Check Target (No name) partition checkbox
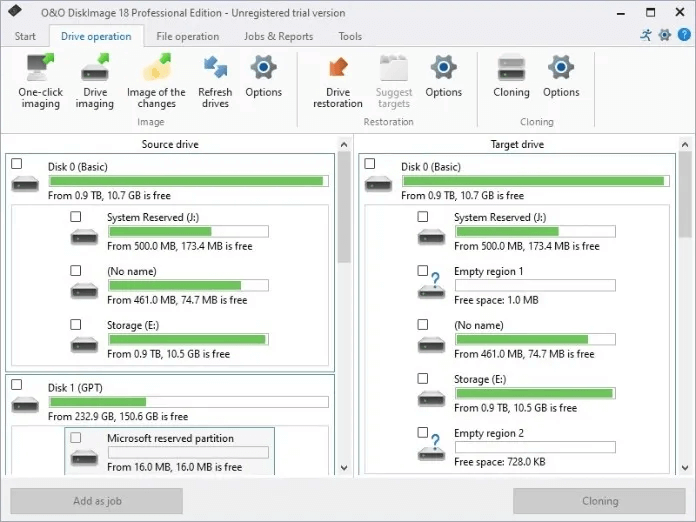The width and height of the screenshot is (696, 522). [423, 324]
